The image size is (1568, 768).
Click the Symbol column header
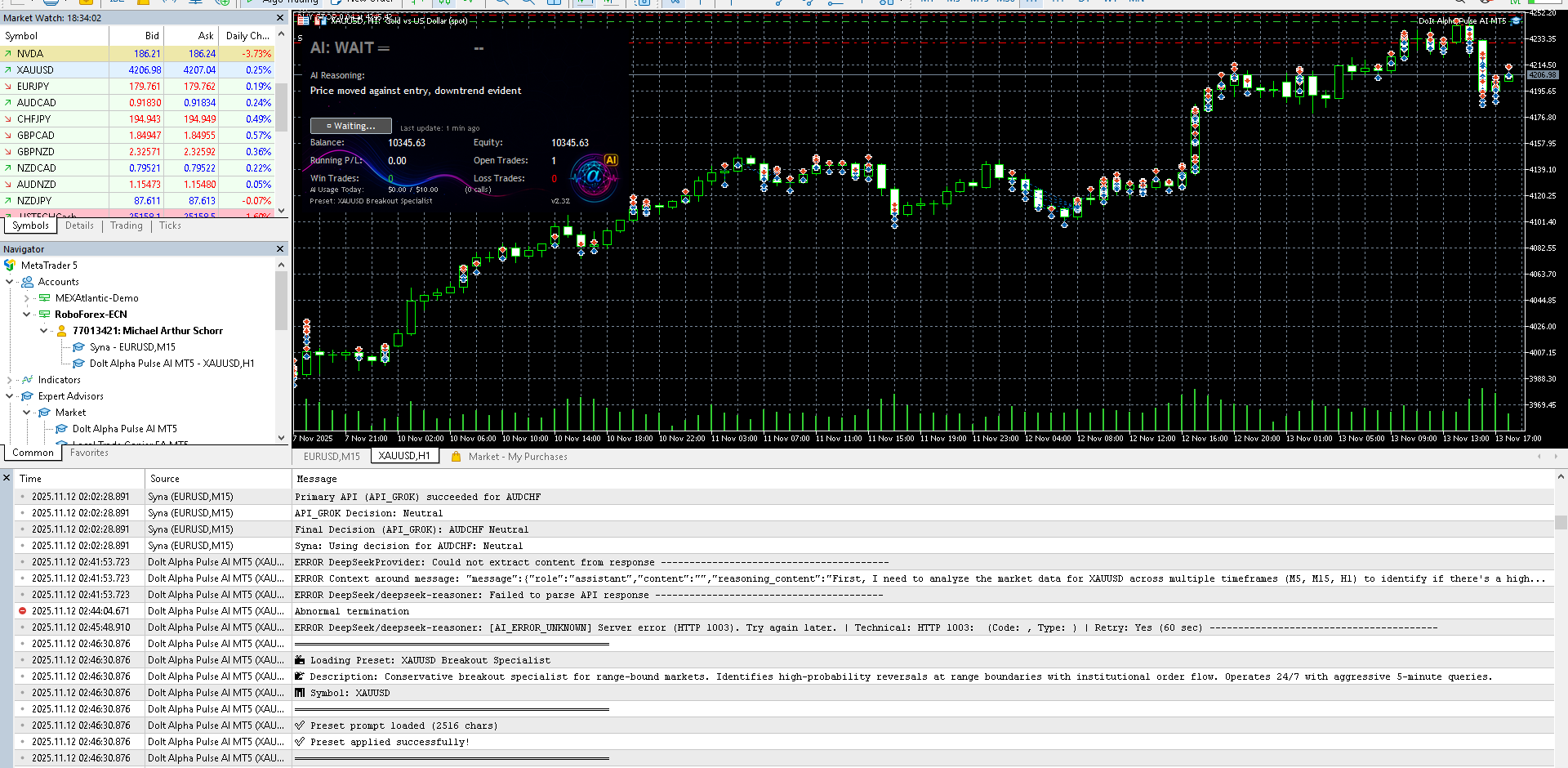coord(55,36)
